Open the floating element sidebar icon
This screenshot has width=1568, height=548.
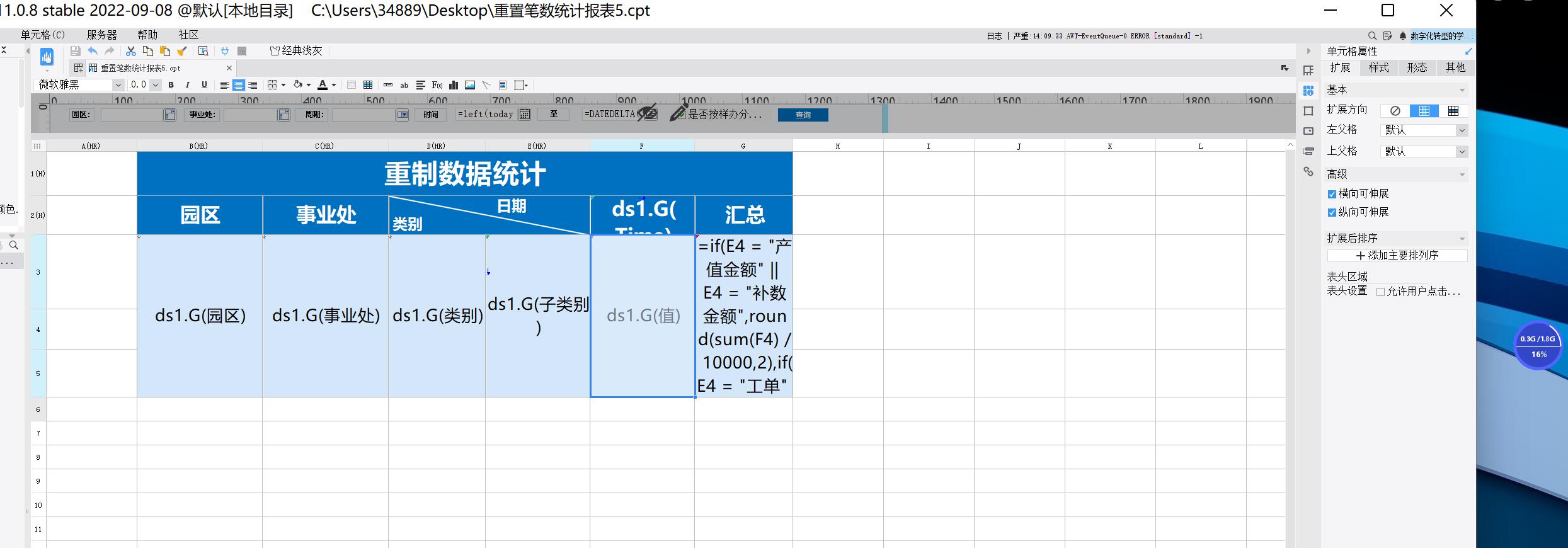click(1308, 111)
